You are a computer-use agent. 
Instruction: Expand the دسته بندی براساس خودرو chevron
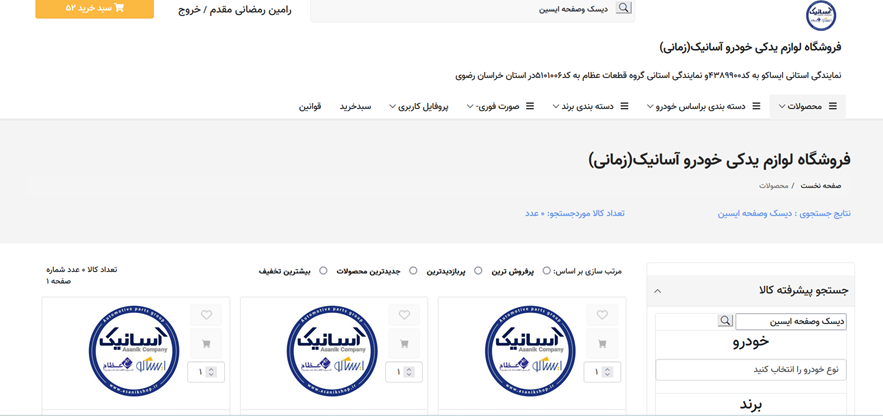(x=650, y=106)
